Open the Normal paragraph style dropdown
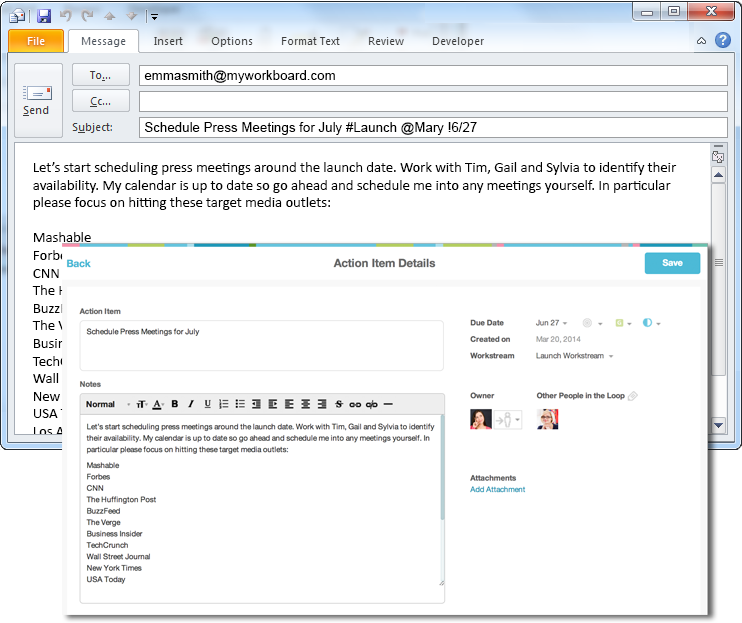 pos(108,404)
